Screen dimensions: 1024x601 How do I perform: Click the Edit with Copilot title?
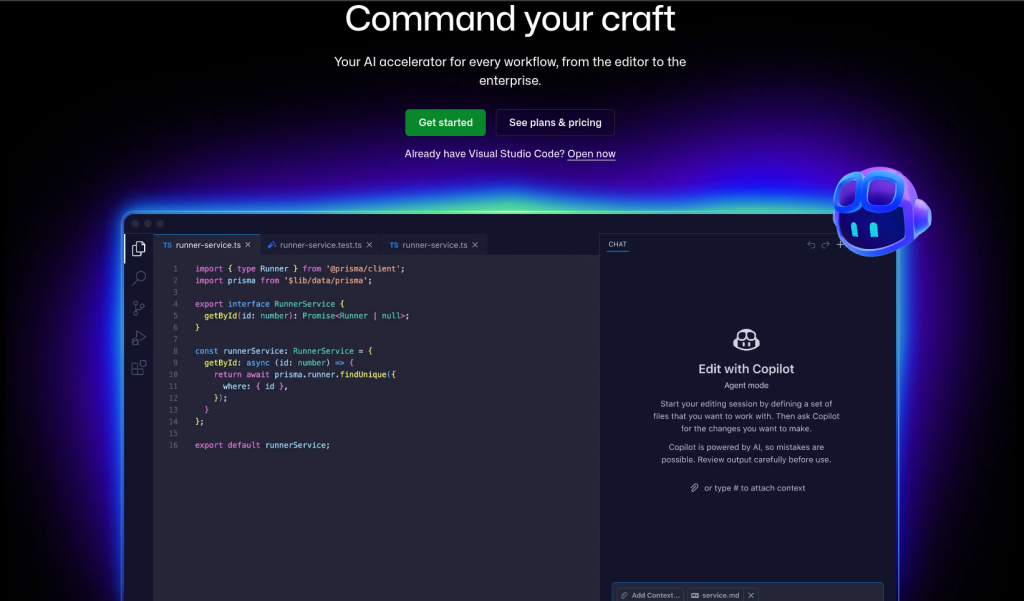tap(746, 368)
